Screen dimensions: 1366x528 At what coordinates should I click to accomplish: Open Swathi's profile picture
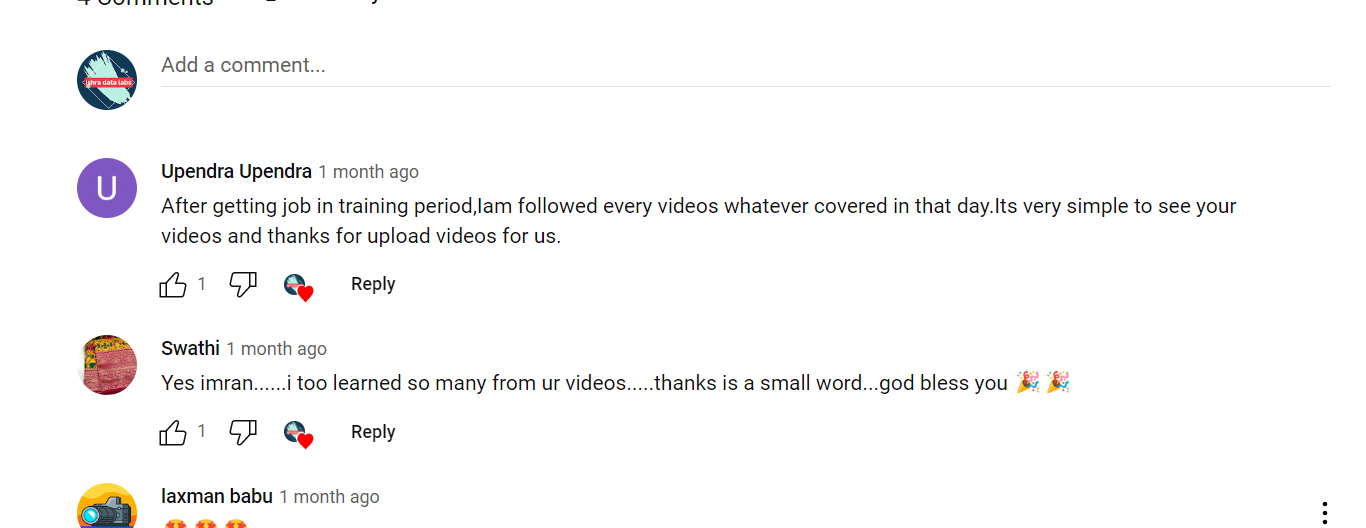[x=107, y=365]
